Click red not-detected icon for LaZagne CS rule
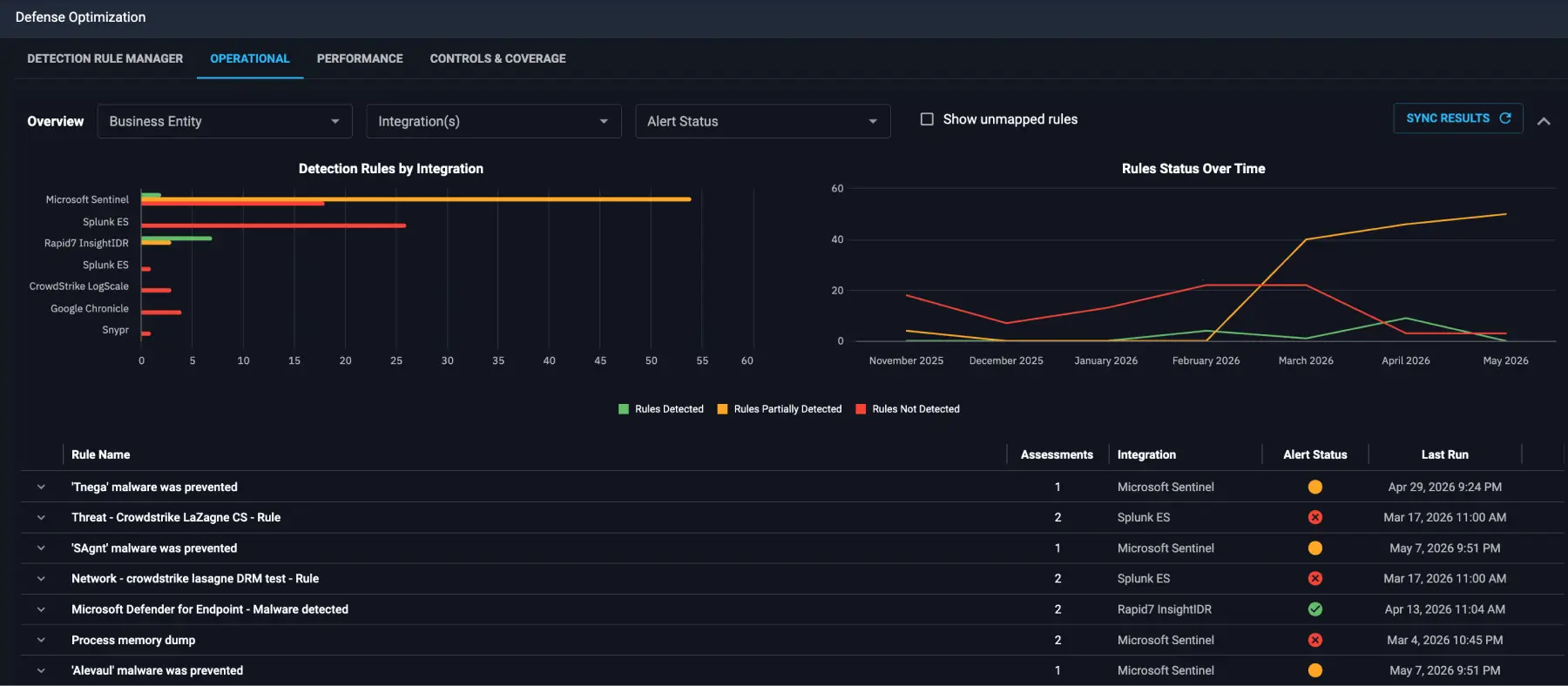This screenshot has width=1568, height=686. coord(1315,517)
